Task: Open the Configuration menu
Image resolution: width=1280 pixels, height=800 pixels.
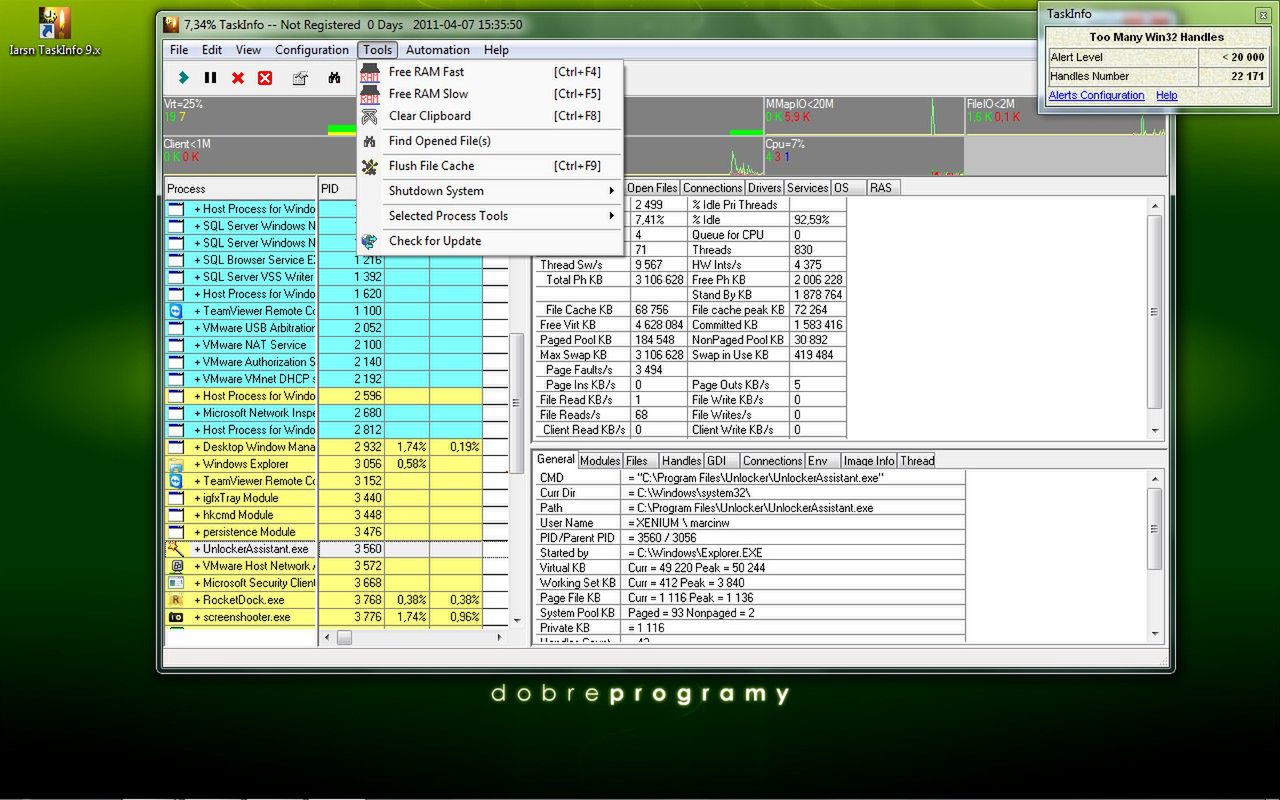Action: coord(312,50)
